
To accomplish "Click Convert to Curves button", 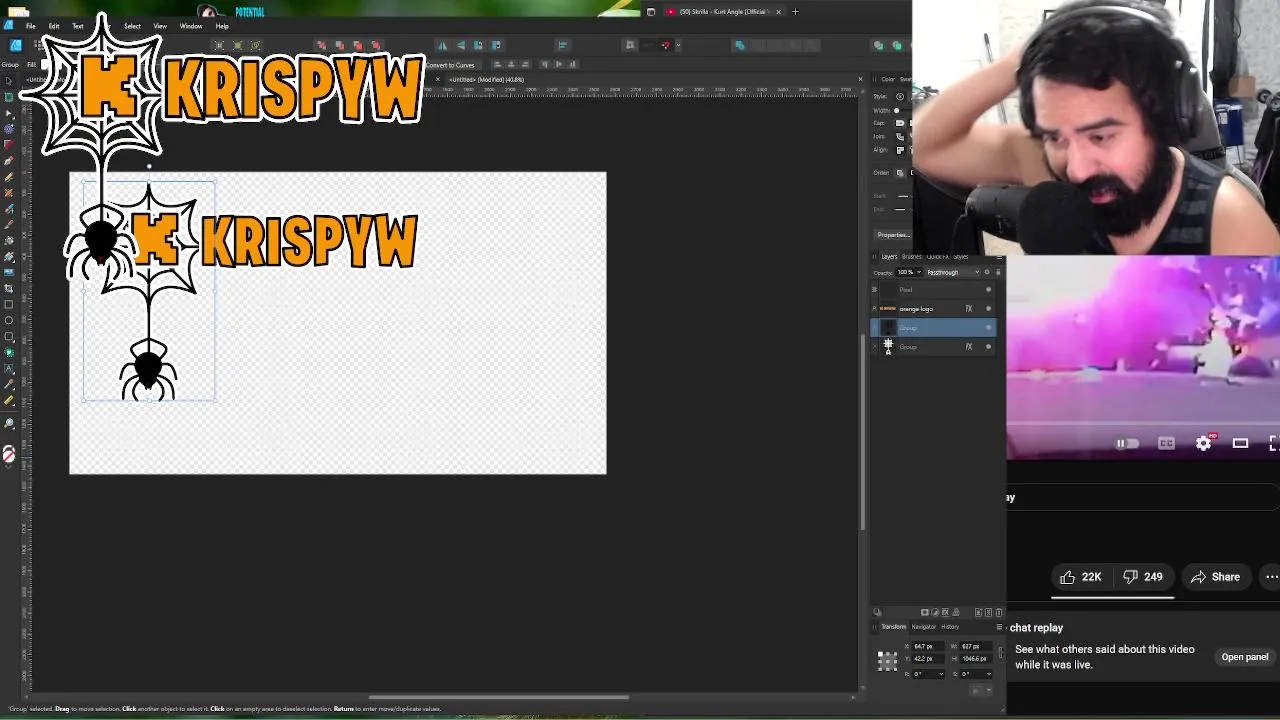I will pyautogui.click(x=450, y=65).
